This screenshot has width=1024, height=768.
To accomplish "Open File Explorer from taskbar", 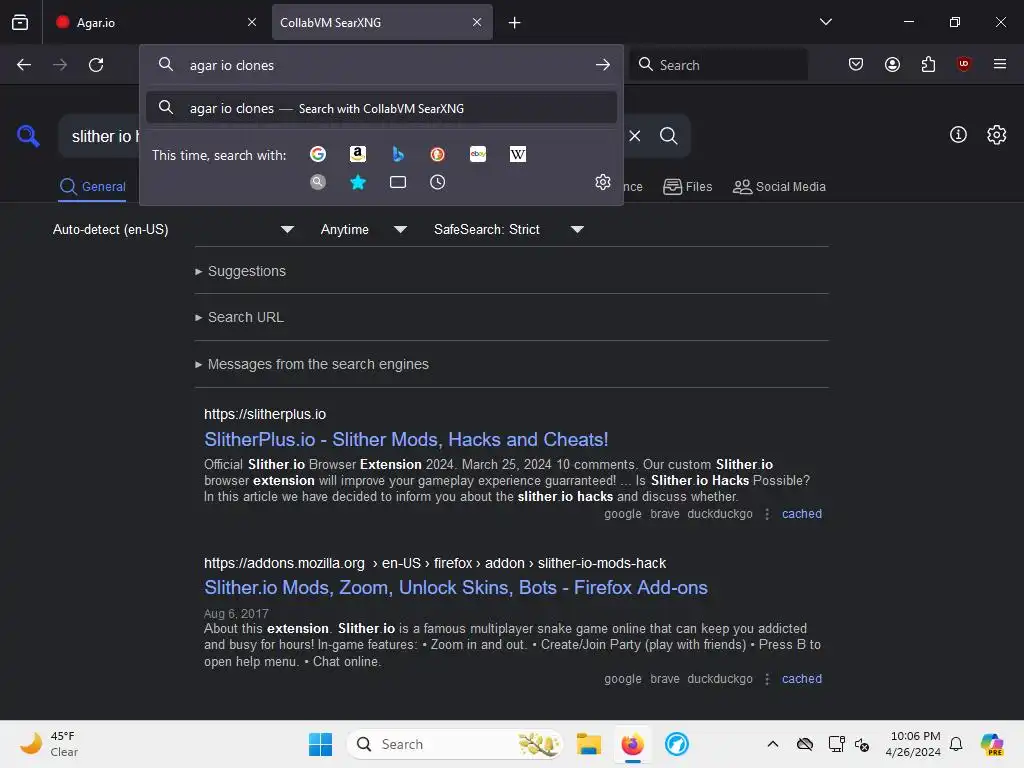I will point(588,744).
